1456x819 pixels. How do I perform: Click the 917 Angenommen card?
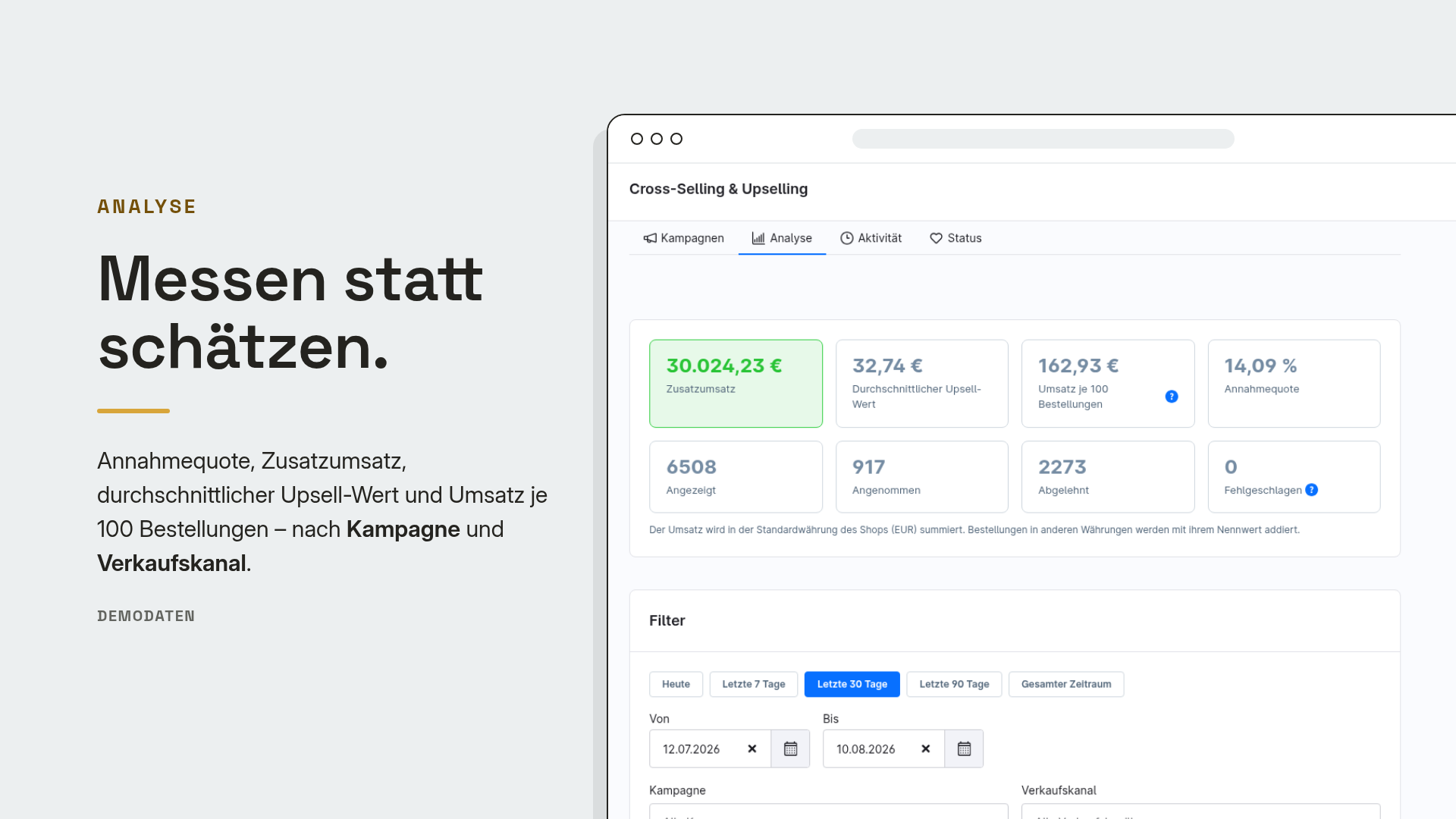coord(922,477)
